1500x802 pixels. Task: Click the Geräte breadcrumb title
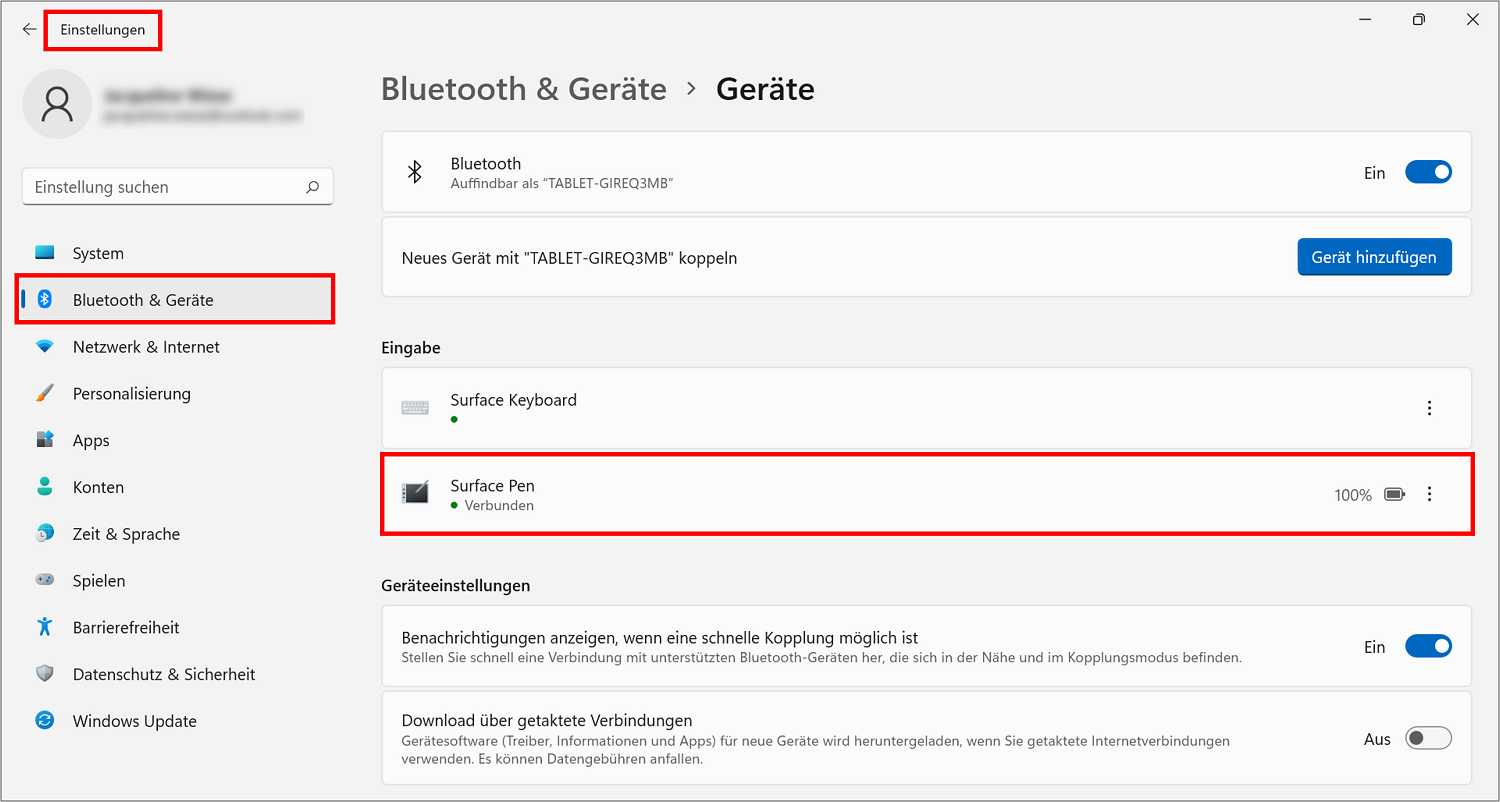pyautogui.click(x=765, y=89)
